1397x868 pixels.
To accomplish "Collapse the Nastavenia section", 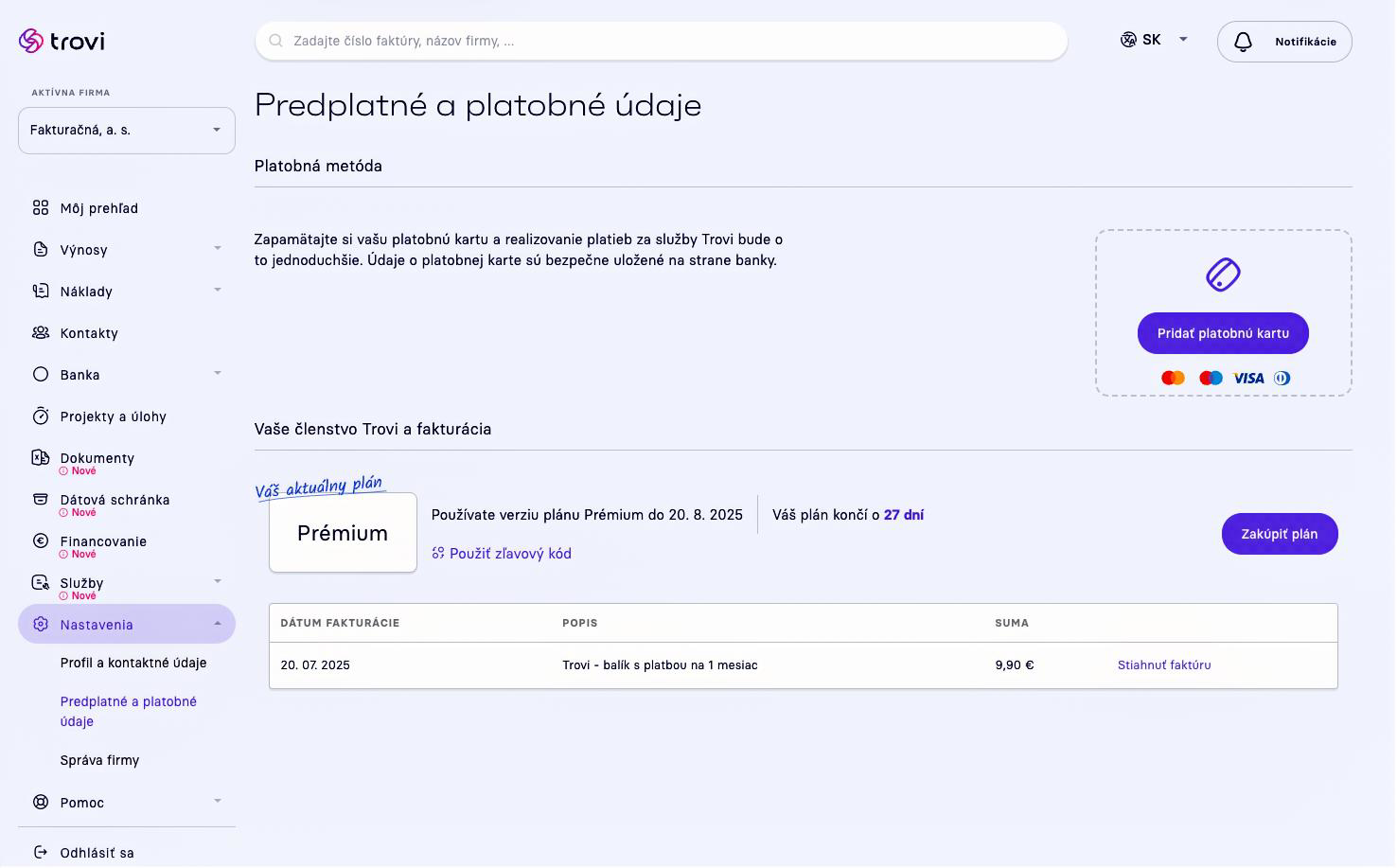I will (x=218, y=624).
